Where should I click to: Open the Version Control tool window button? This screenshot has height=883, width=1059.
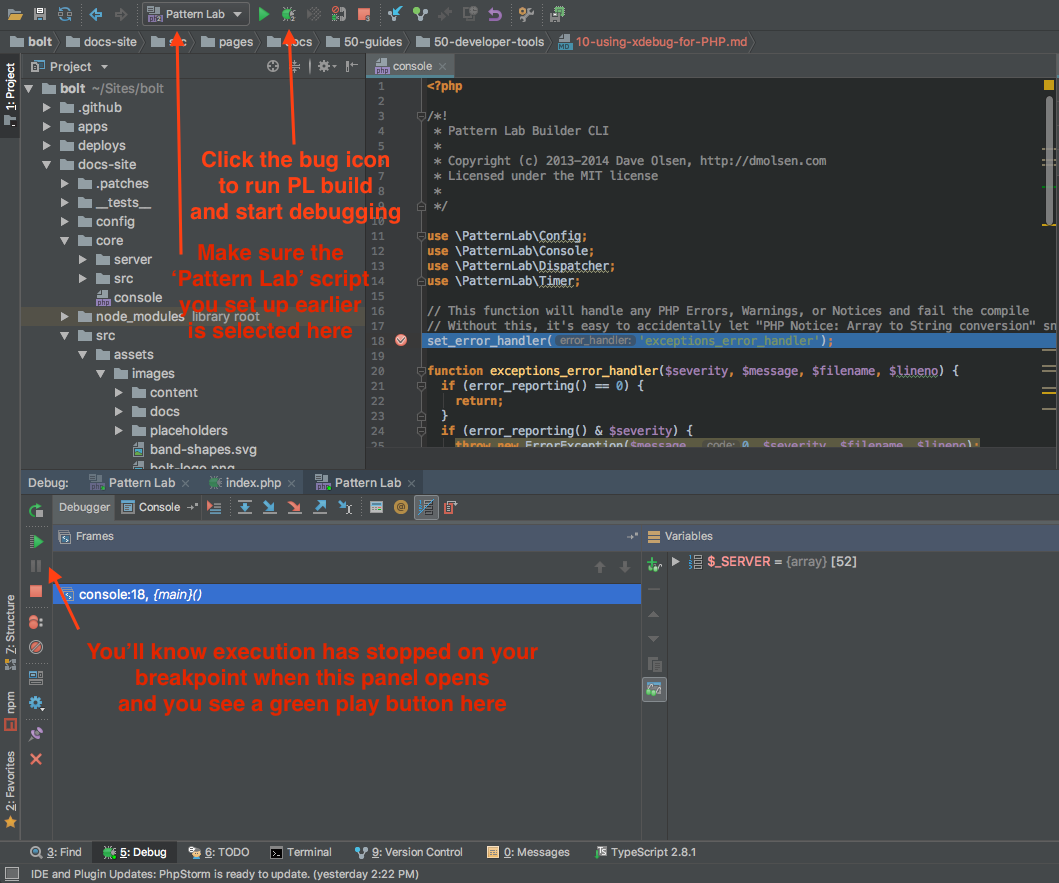coord(409,852)
